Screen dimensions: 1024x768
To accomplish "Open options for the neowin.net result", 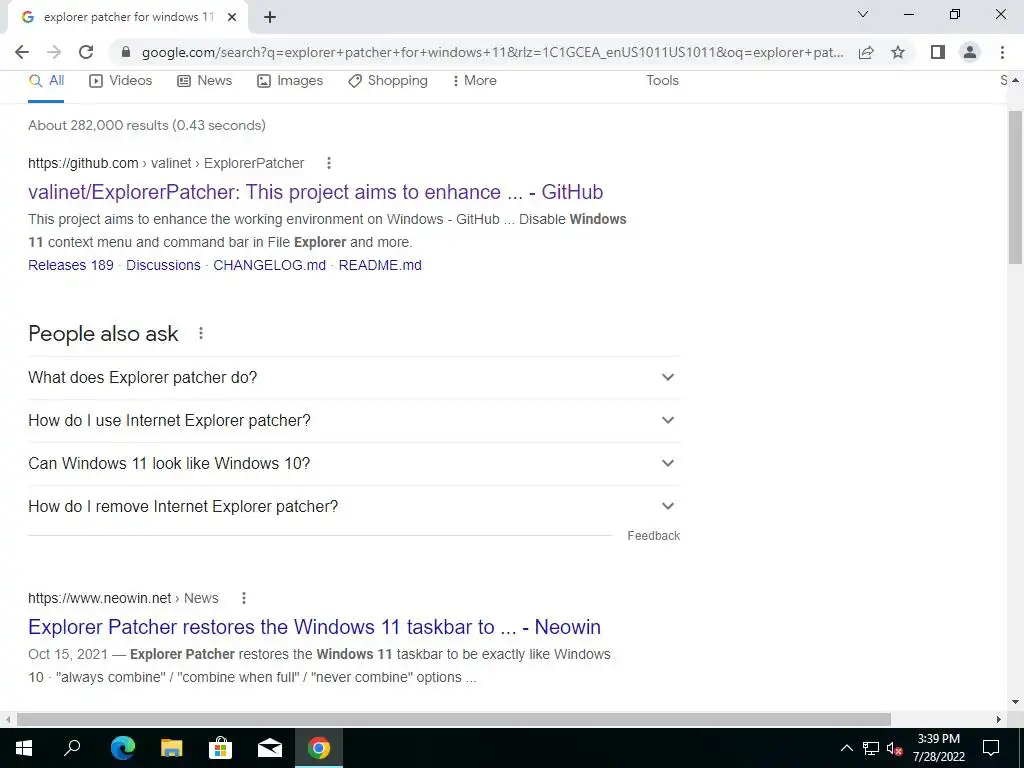I will tap(244, 598).
